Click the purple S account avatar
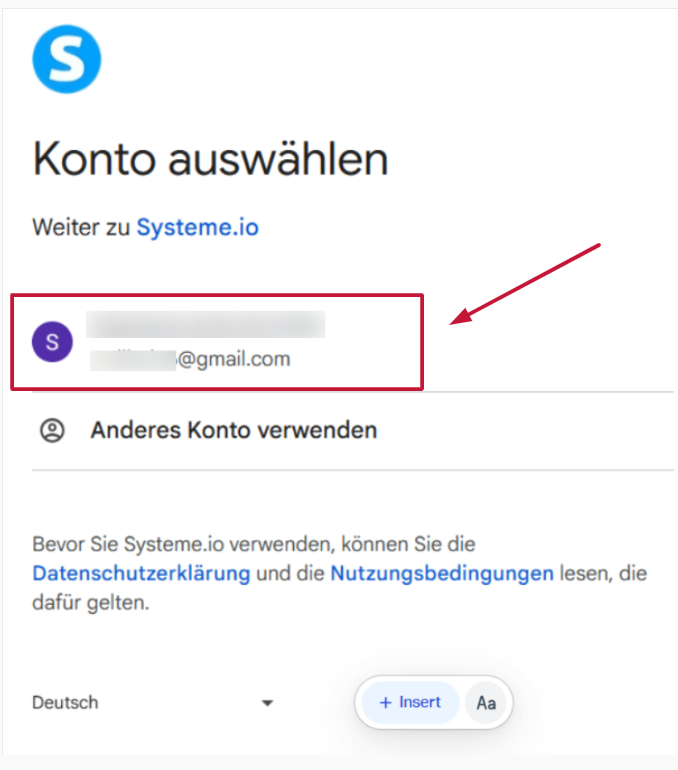 click(x=53, y=342)
